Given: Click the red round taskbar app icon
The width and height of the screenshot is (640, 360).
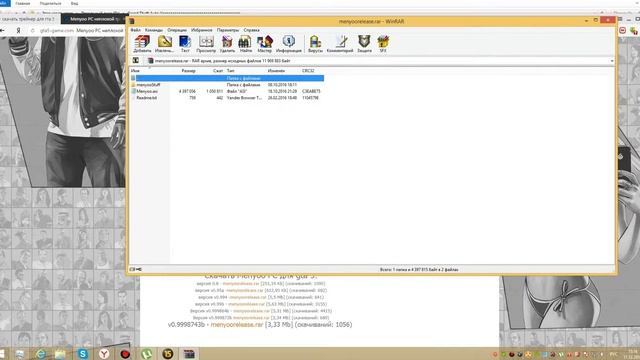Looking at the screenshot, I should coord(125,354).
